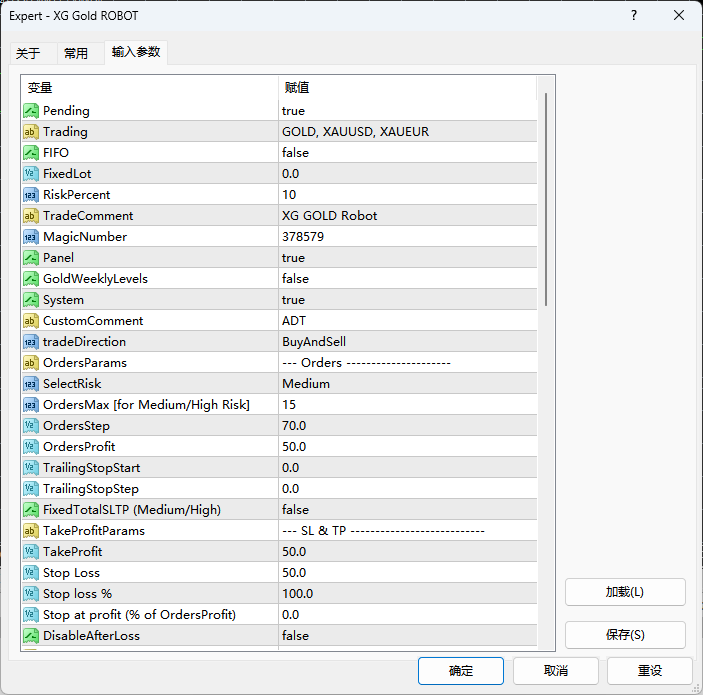
Task: Click the enum icon beside SelectRisk
Action: pyautogui.click(x=31, y=384)
